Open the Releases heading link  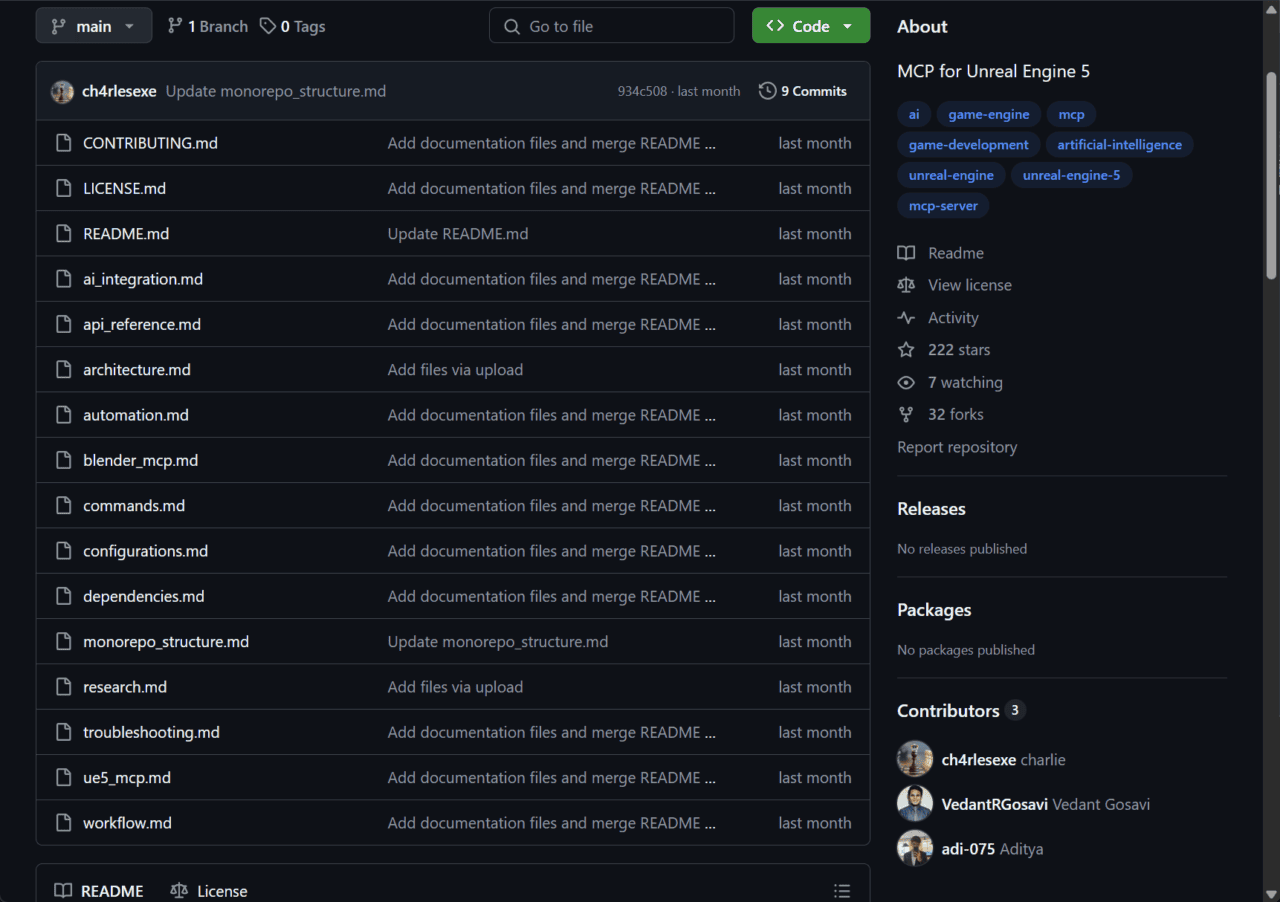pos(931,509)
